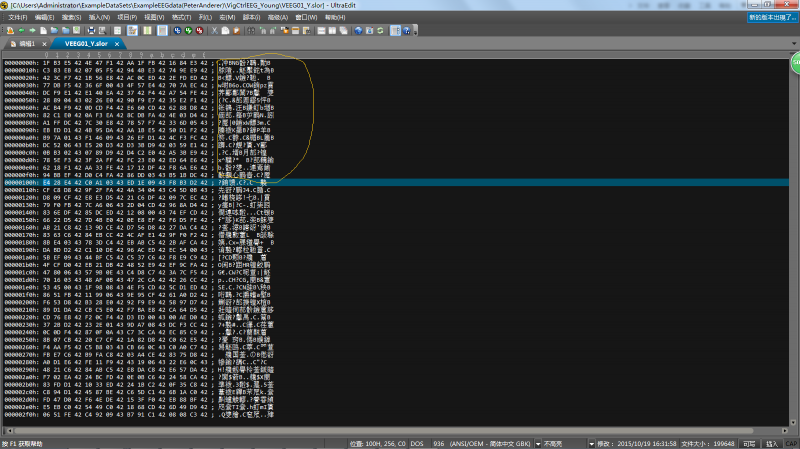Viewport: 800px width, 449px height.
Task: Toggle the highlighted panel view icon before help
Action: (x=395, y=31)
